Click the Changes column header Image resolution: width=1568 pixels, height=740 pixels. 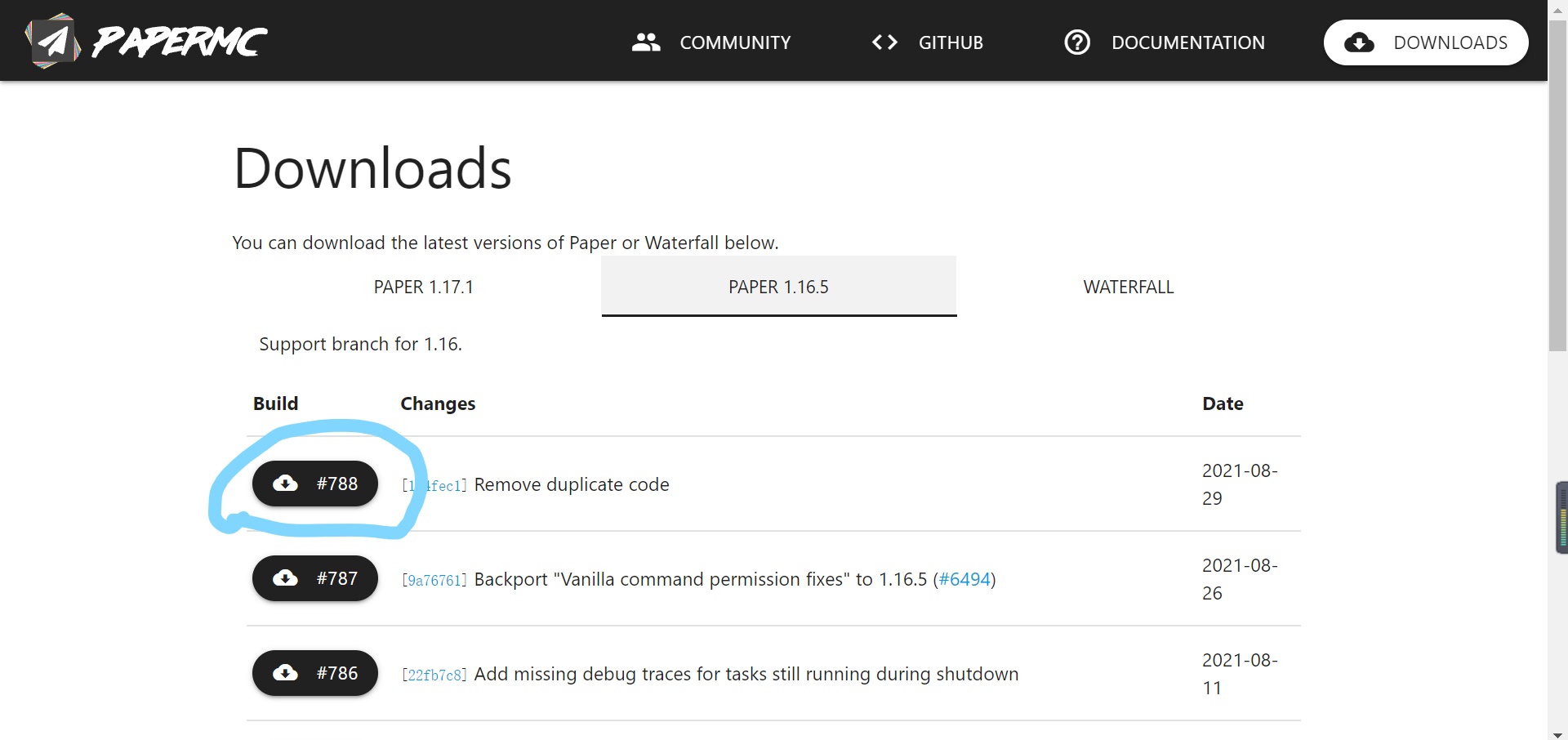[x=438, y=403]
